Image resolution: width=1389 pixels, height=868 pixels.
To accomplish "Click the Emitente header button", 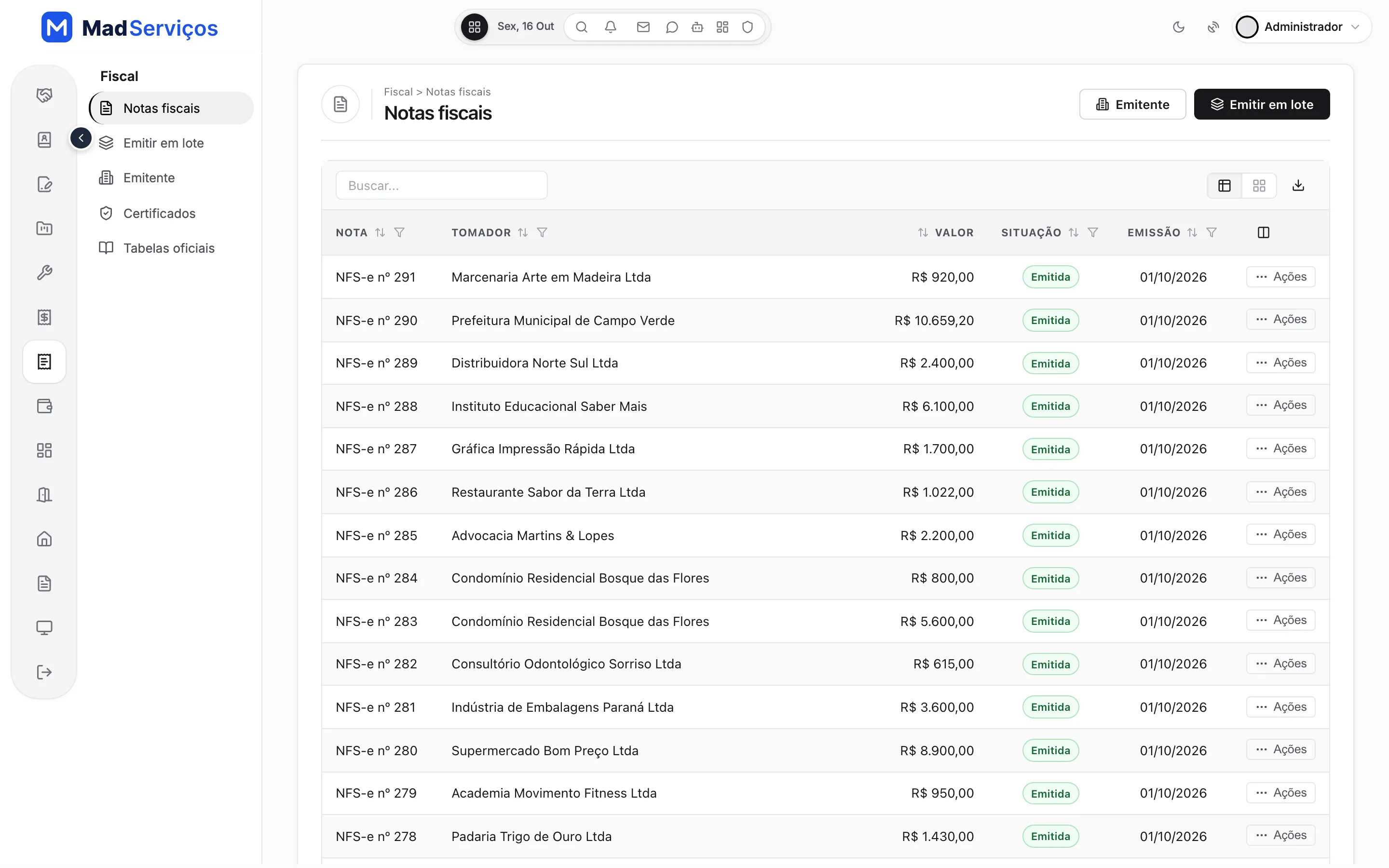I will [1132, 105].
